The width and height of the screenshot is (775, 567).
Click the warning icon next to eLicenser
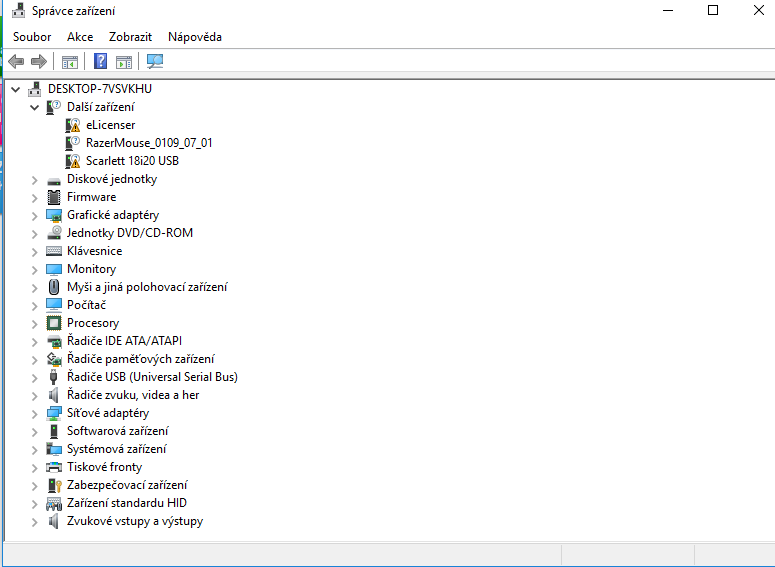(73, 125)
